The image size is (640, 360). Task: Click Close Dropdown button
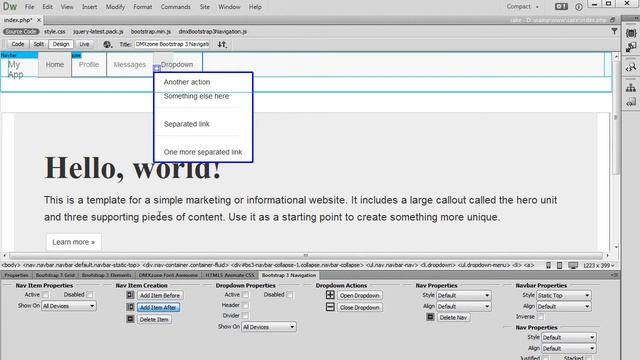pyautogui.click(x=360, y=307)
